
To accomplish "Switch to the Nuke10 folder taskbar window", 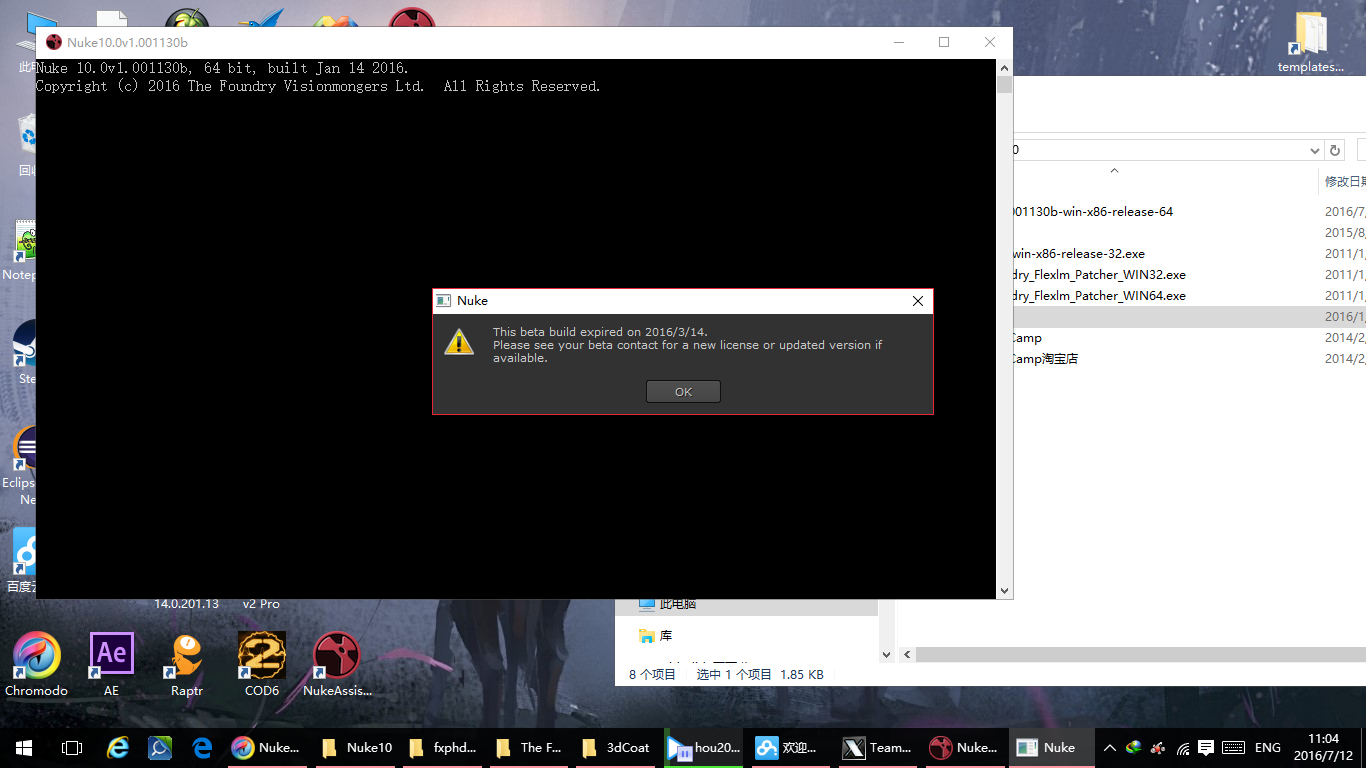I will click(356, 747).
